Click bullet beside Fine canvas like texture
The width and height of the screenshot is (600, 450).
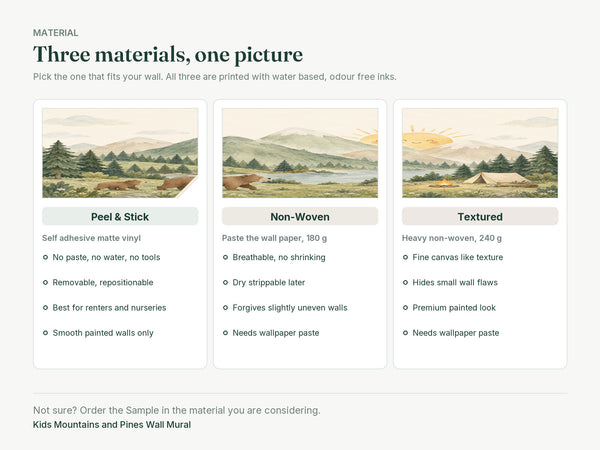(x=405, y=257)
